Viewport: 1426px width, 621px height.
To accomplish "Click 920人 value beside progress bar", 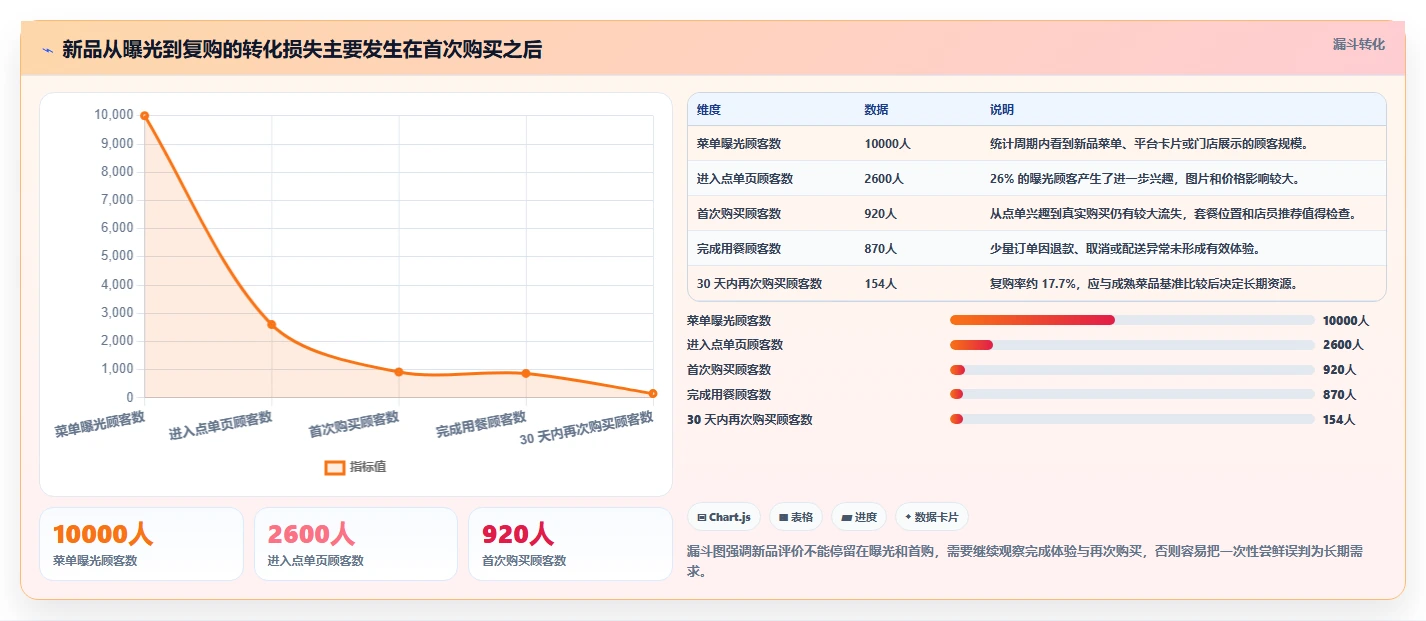I will (x=1339, y=370).
